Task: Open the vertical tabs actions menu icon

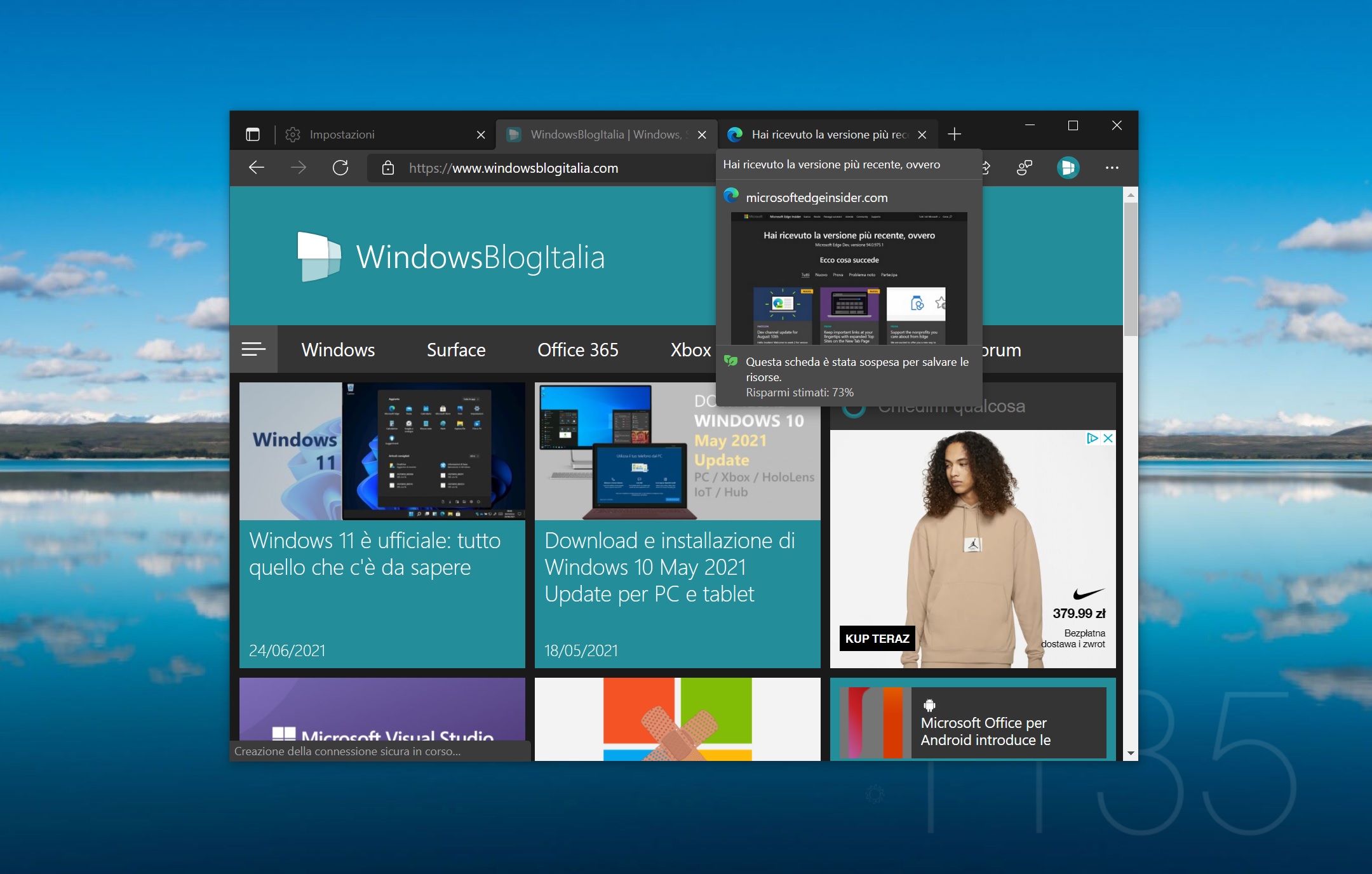Action: click(x=253, y=135)
